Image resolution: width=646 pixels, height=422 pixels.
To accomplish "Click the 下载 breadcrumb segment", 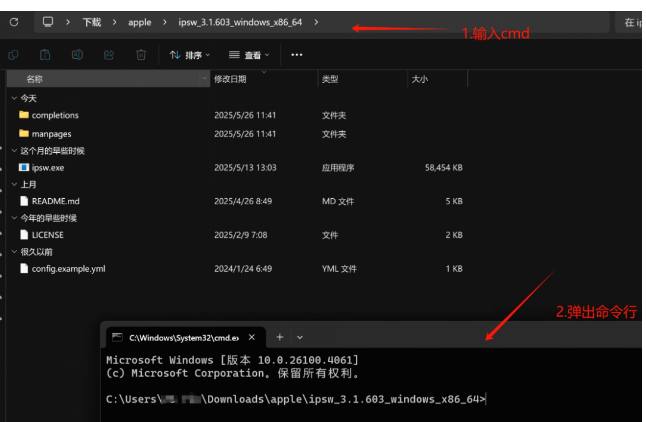I will 91,22.
